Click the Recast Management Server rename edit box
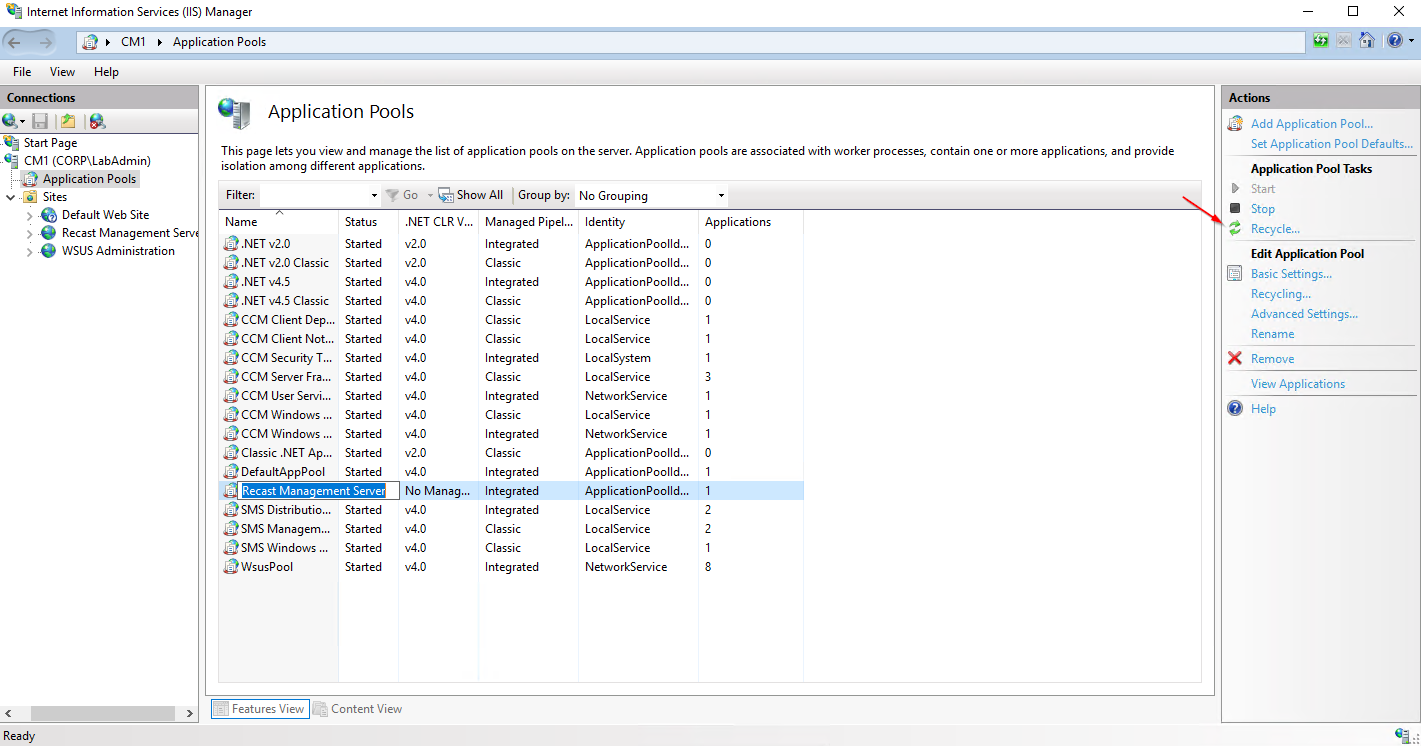 point(319,491)
